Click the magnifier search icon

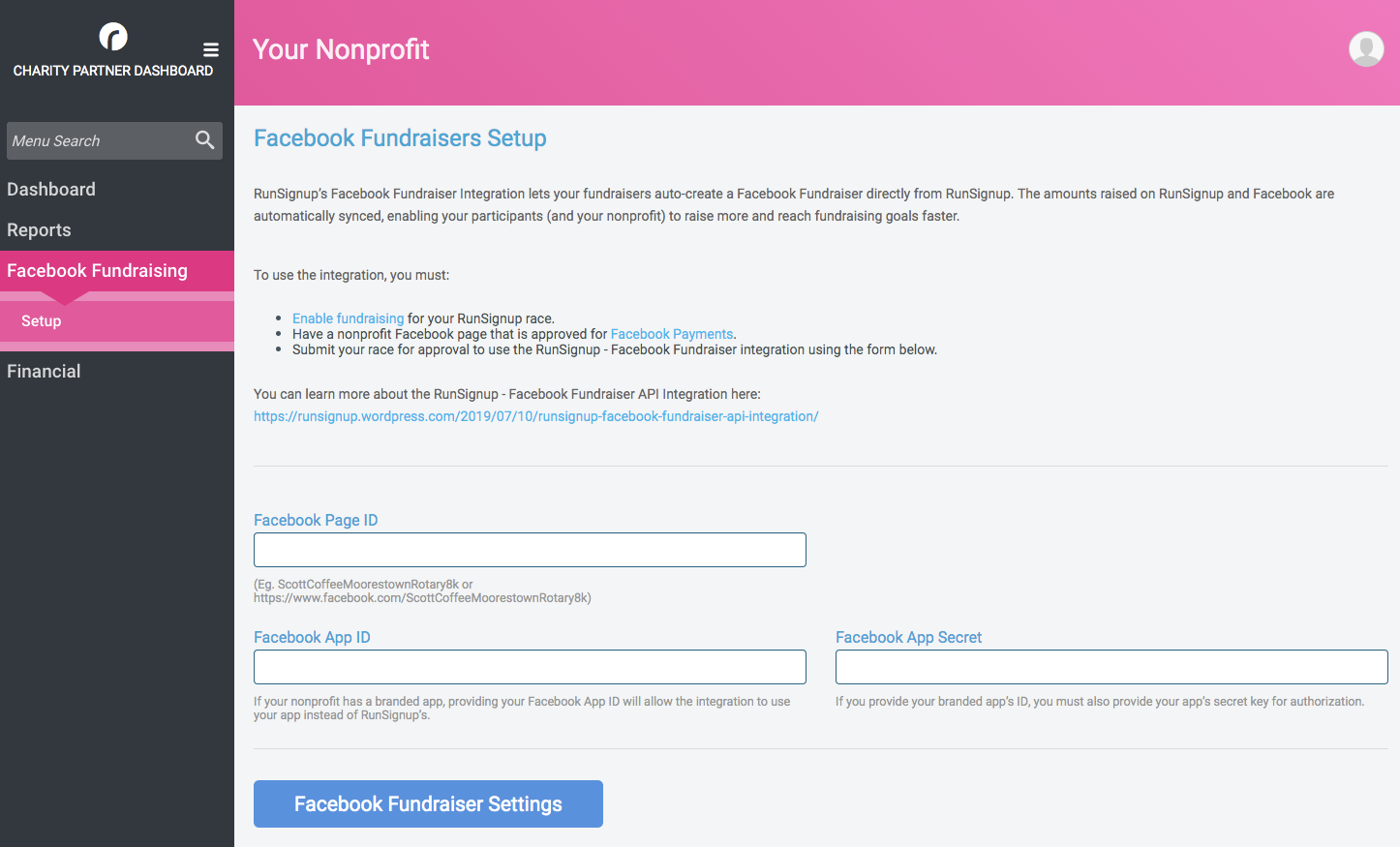pos(204,140)
